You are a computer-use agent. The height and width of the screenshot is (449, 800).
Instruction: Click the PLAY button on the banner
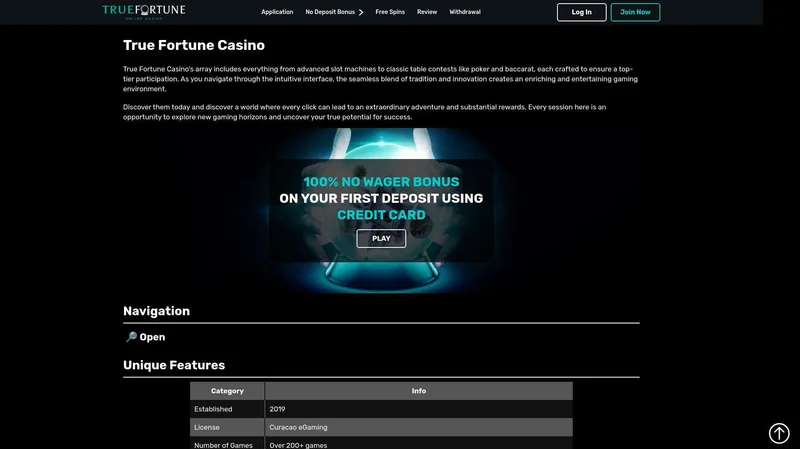coord(381,238)
